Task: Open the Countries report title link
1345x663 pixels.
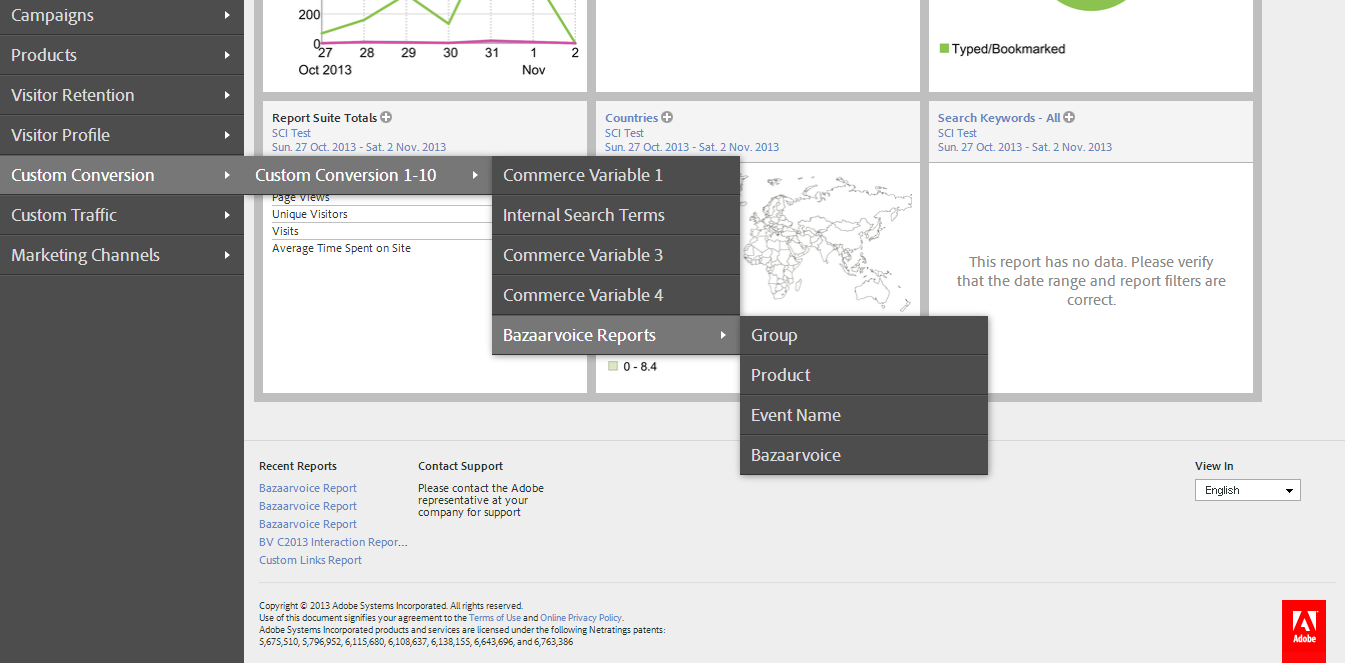Action: (631, 118)
